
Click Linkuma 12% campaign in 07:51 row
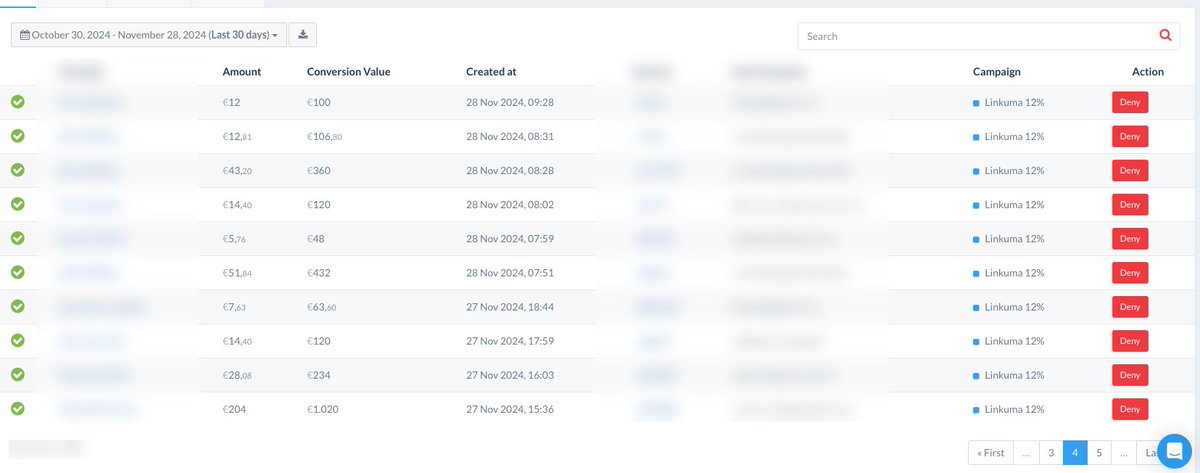(1015, 272)
